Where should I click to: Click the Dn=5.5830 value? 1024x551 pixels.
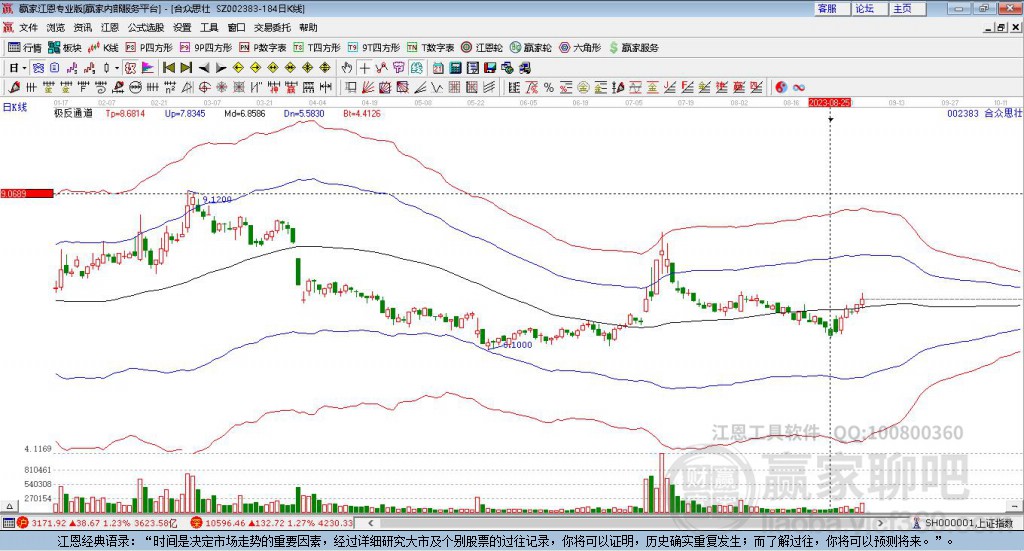pos(304,114)
